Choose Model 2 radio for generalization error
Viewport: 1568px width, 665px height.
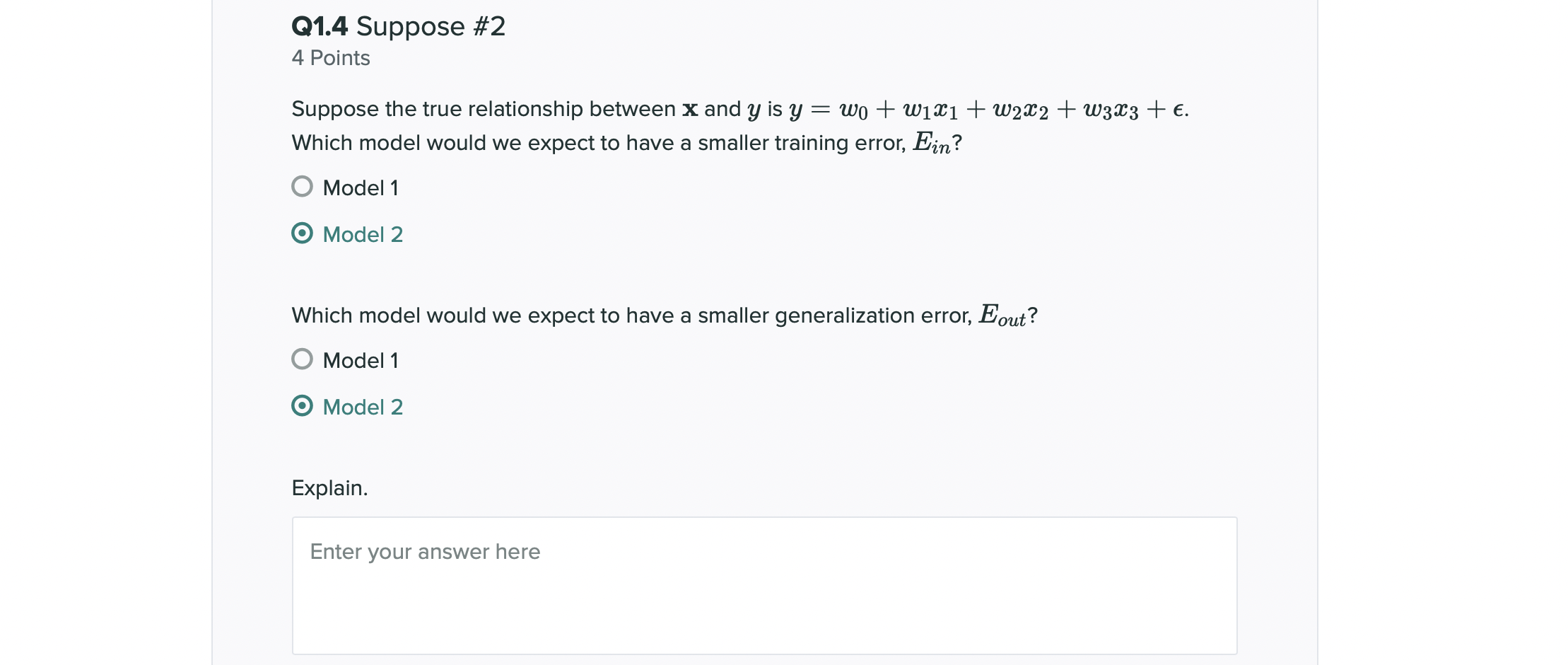(302, 406)
